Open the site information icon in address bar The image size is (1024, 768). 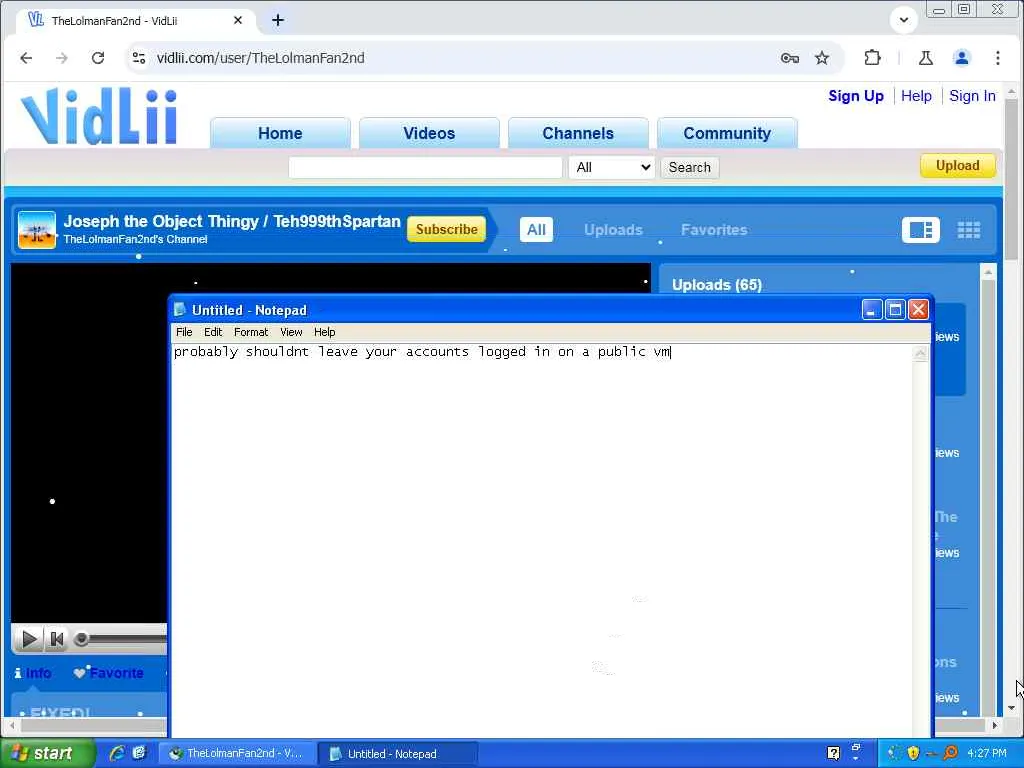pyautogui.click(x=138, y=58)
